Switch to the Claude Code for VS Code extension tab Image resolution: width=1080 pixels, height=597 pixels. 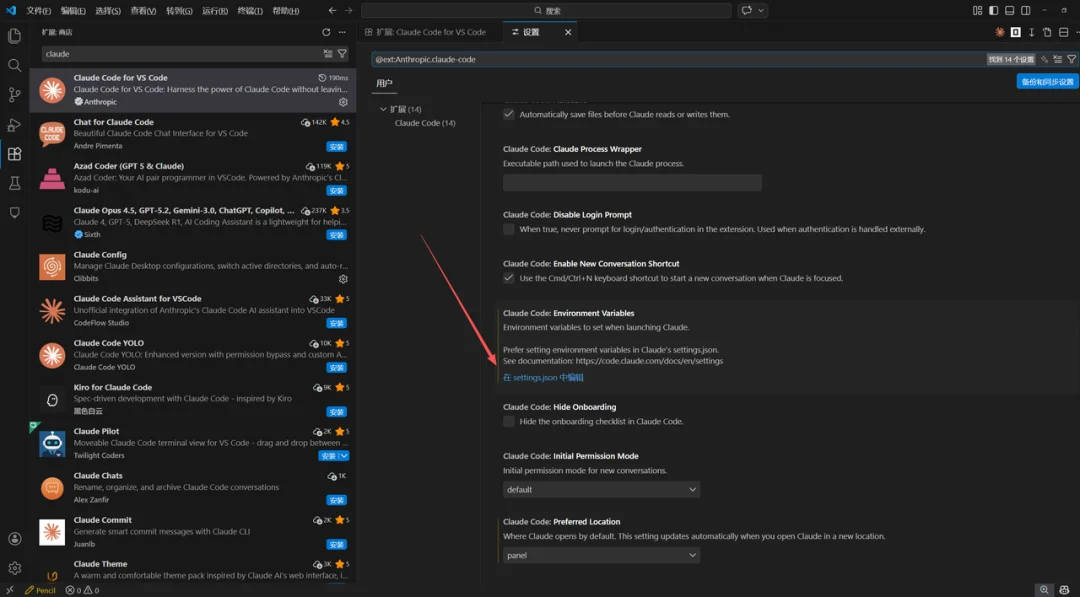431,32
